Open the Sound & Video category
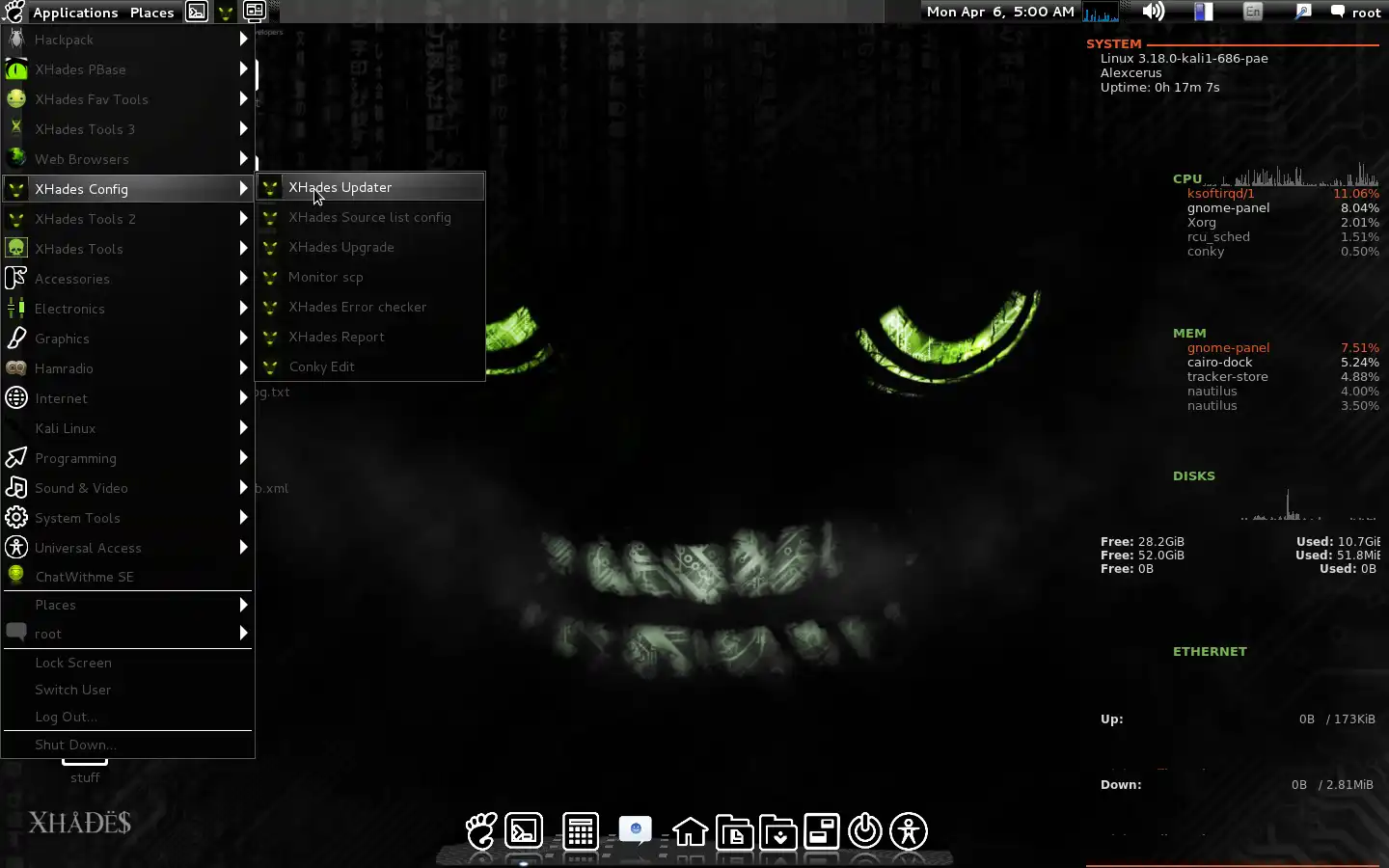 coord(127,488)
